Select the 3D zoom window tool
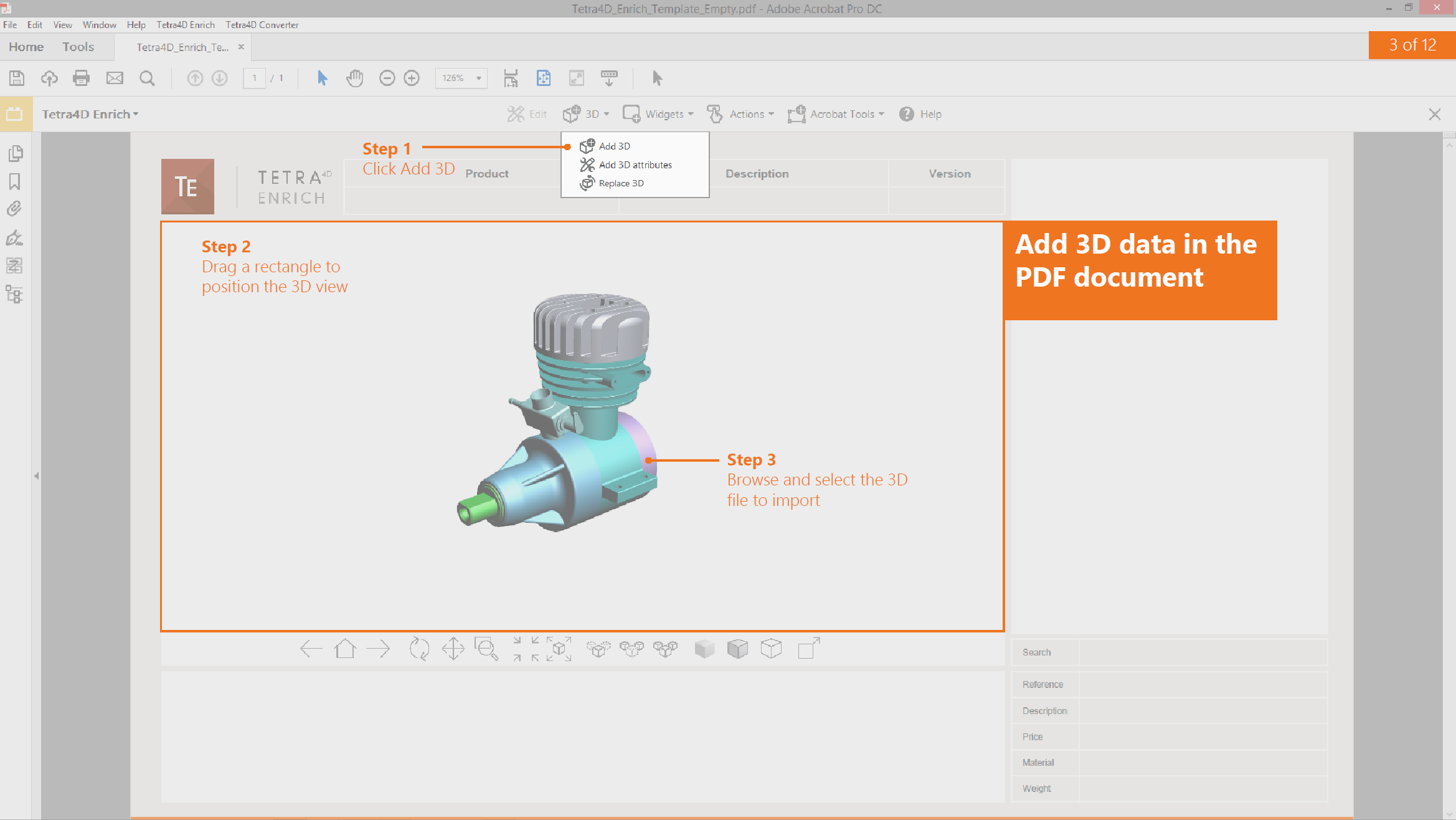The image size is (1456, 820). tap(486, 649)
